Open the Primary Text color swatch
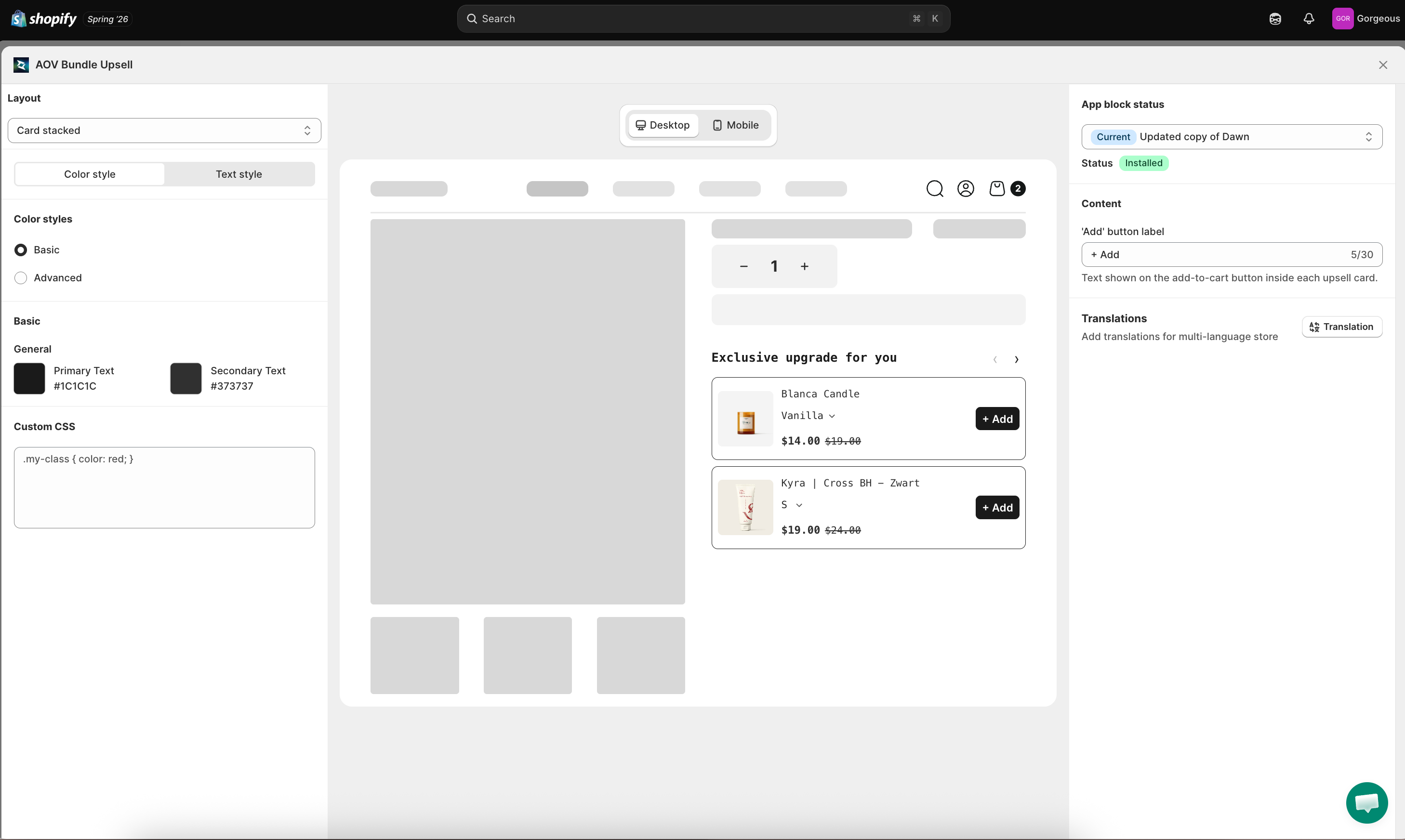The width and height of the screenshot is (1405, 840). pyautogui.click(x=29, y=379)
